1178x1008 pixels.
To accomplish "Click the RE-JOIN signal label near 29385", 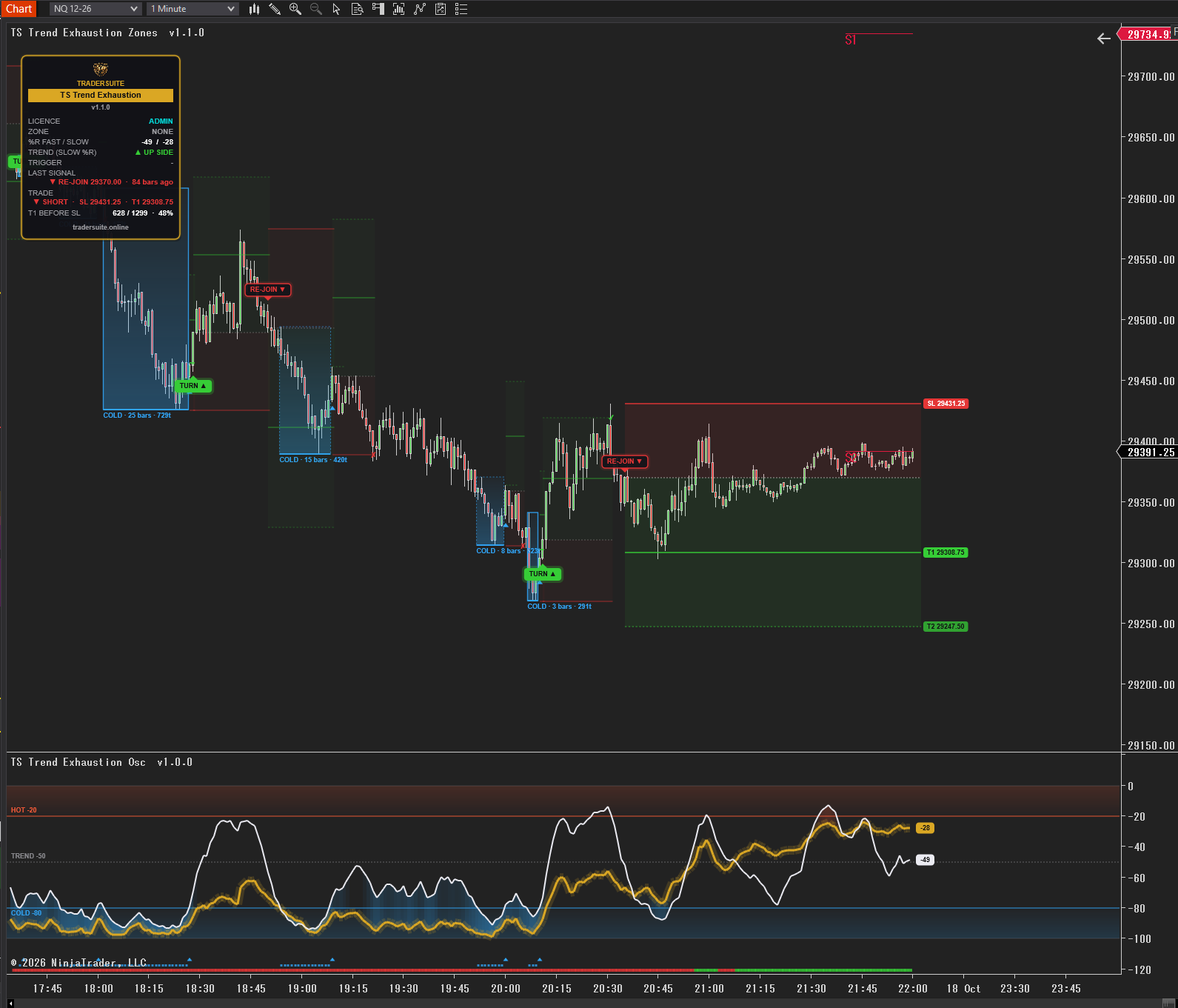I will tap(625, 461).
